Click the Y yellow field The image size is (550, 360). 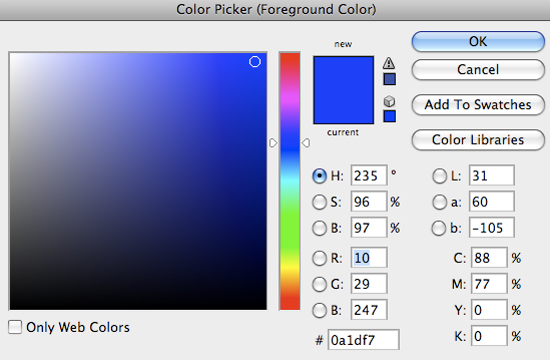(489, 310)
